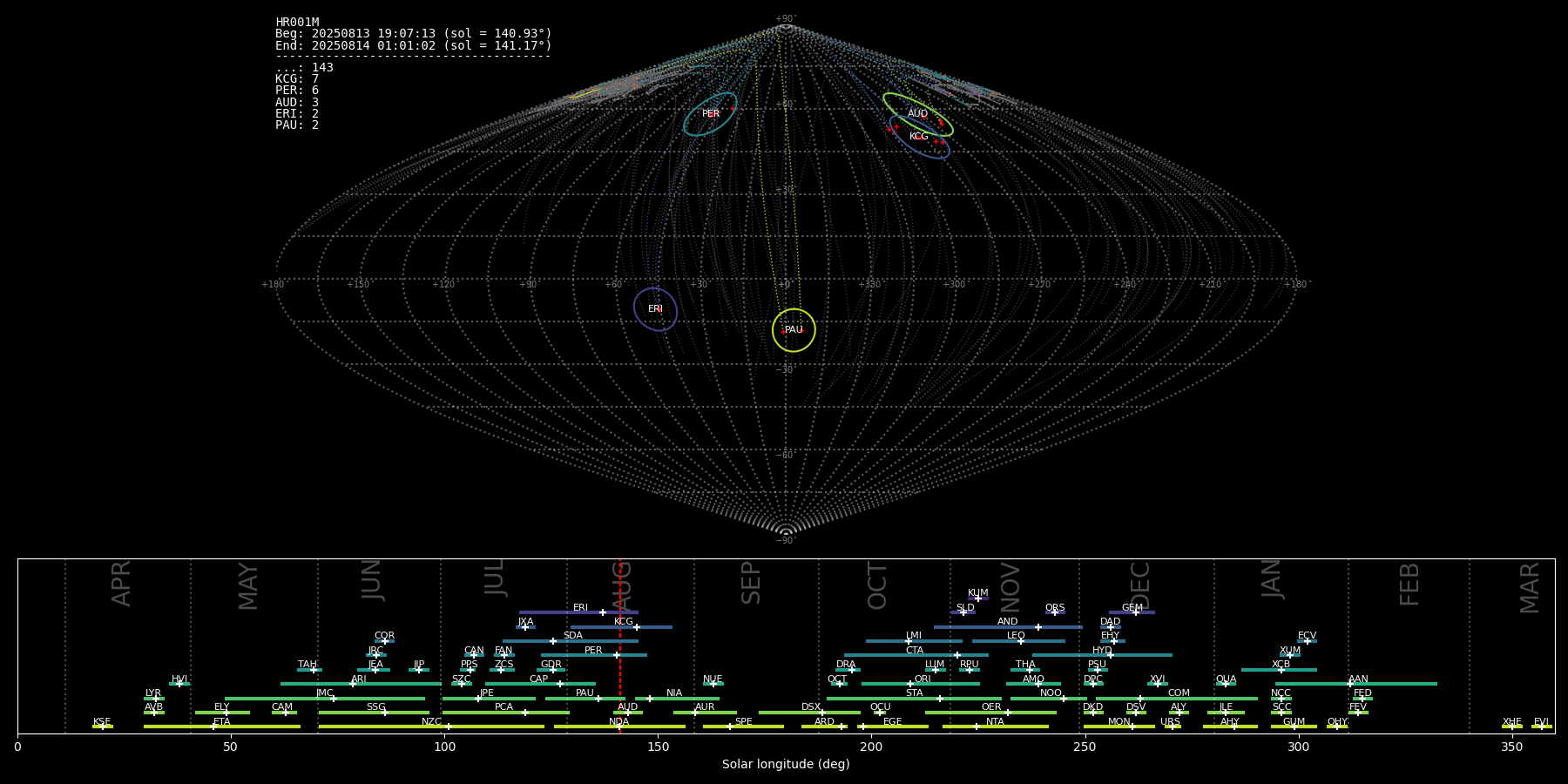Click the ETA shower bar in timeline
This screenshot has height=784, width=1568.
pos(221,727)
